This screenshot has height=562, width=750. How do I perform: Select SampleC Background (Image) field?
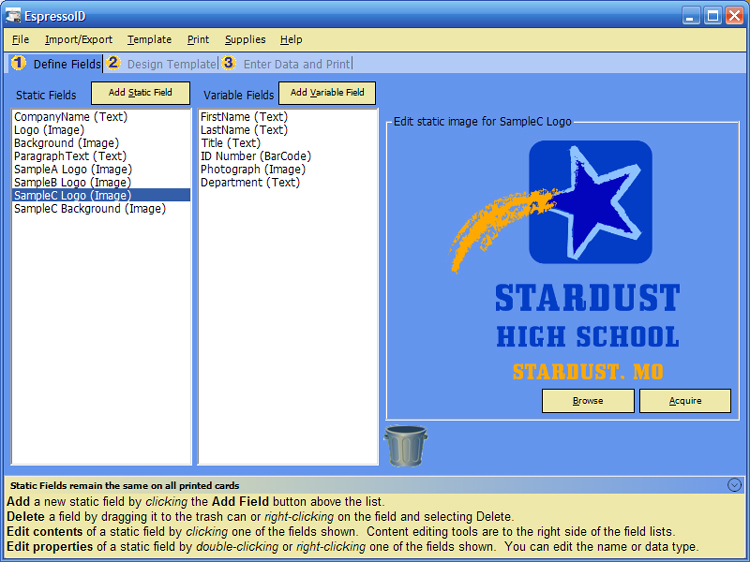coord(89,209)
